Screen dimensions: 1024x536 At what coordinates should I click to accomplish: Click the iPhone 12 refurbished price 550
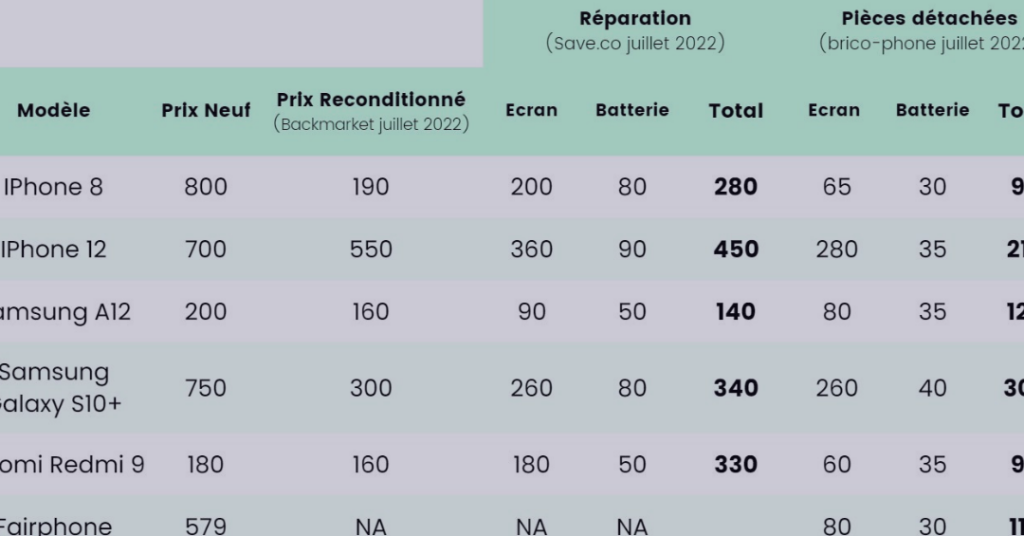point(371,249)
